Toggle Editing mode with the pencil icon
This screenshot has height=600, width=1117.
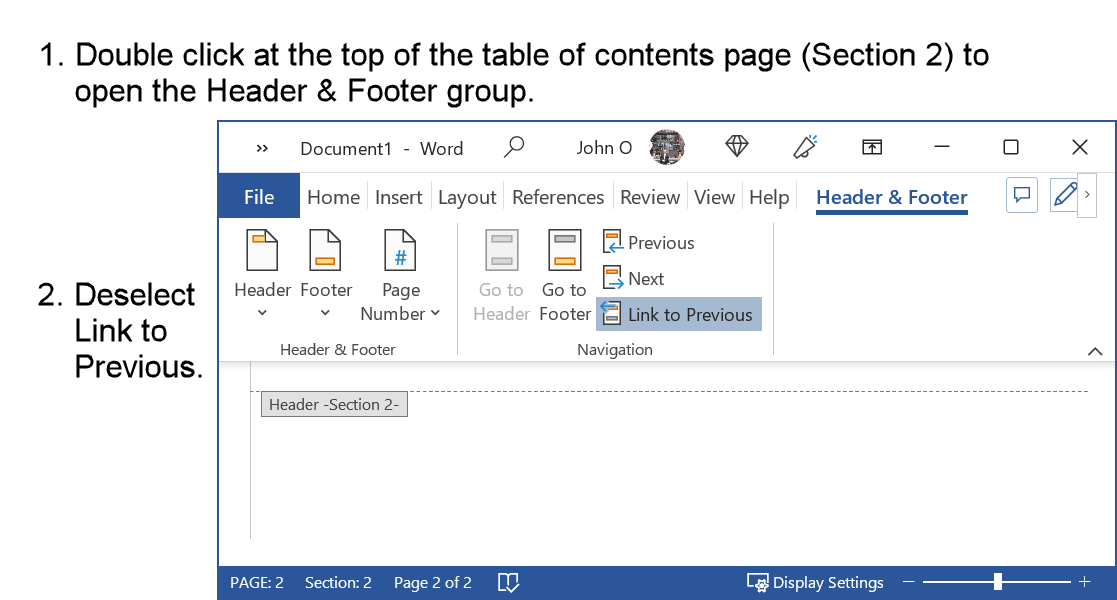click(x=1063, y=194)
